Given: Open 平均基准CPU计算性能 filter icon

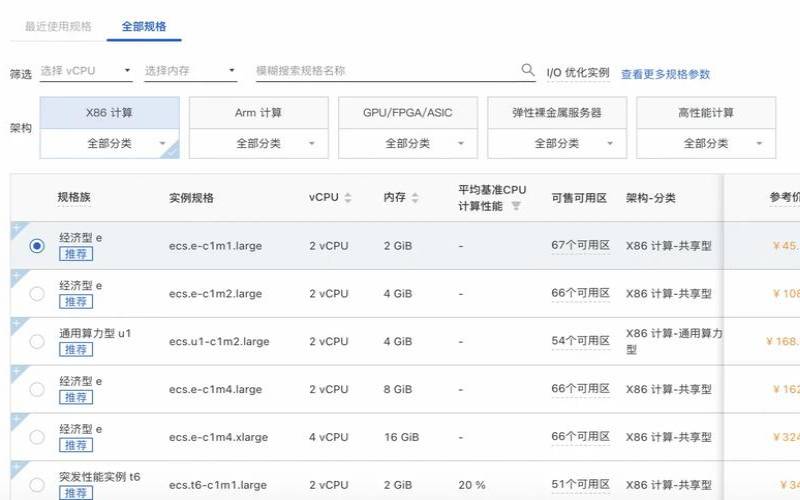Looking at the screenshot, I should (516, 206).
